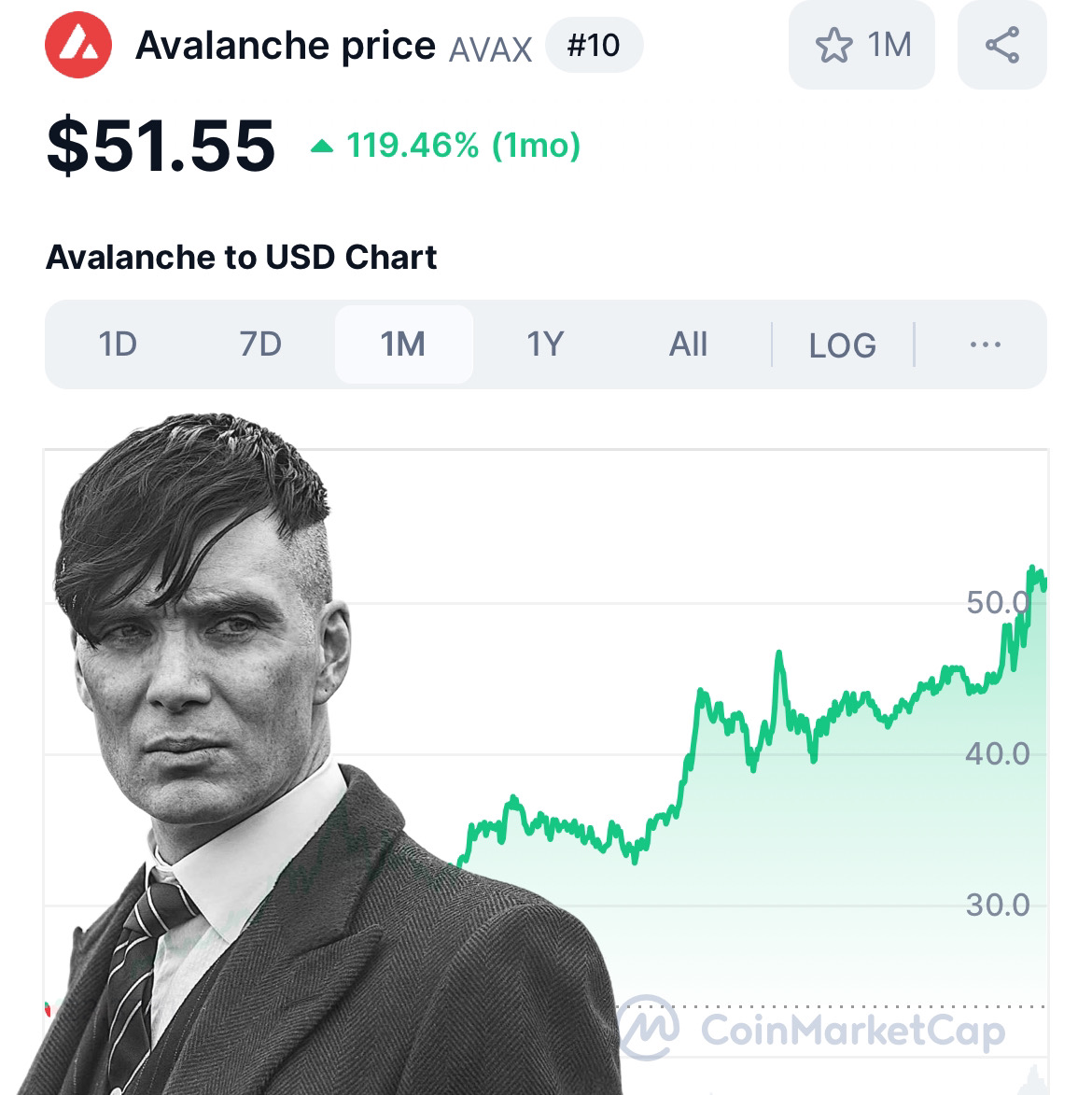Viewport: 1092px width, 1095px height.
Task: Click the #10 rank badge
Action: (594, 45)
